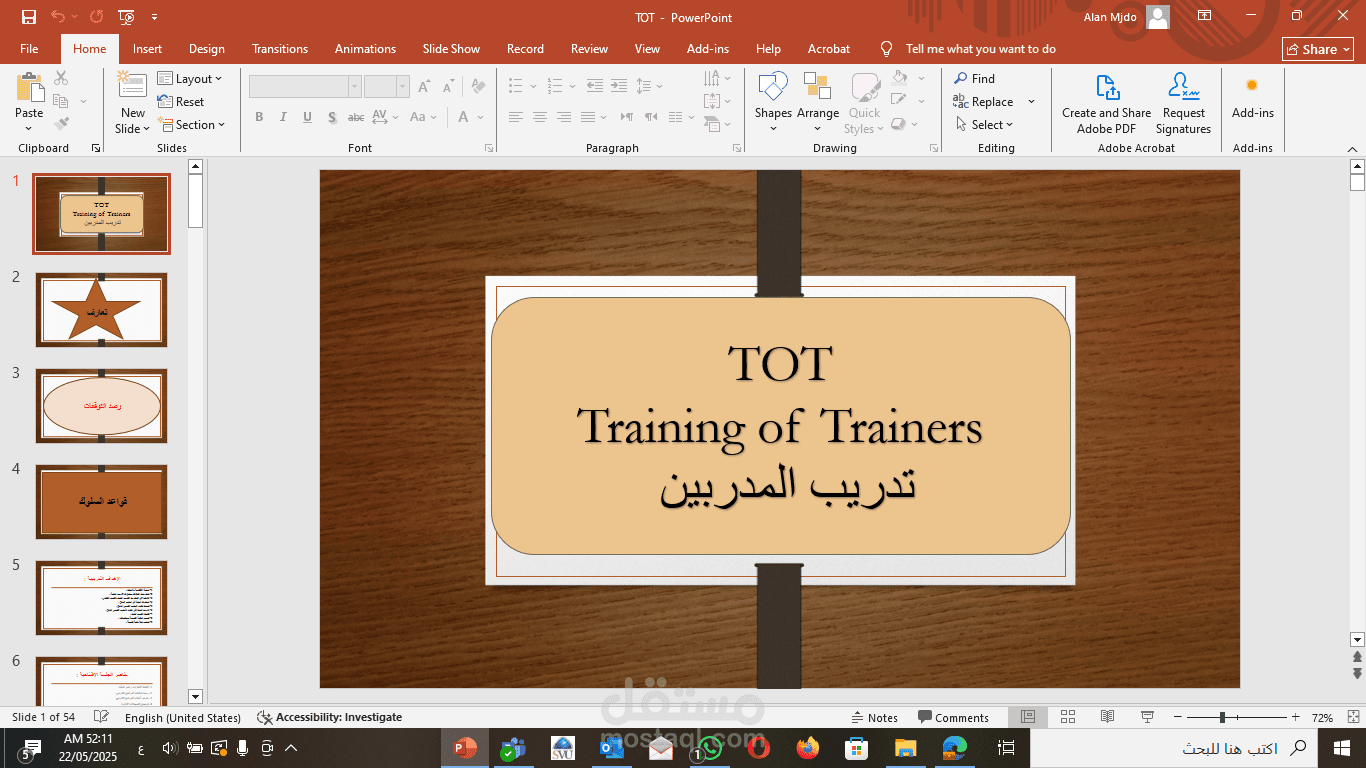Screen dimensions: 1366x768
Task: Click the zoom slider handle
Action: click(x=1222, y=718)
